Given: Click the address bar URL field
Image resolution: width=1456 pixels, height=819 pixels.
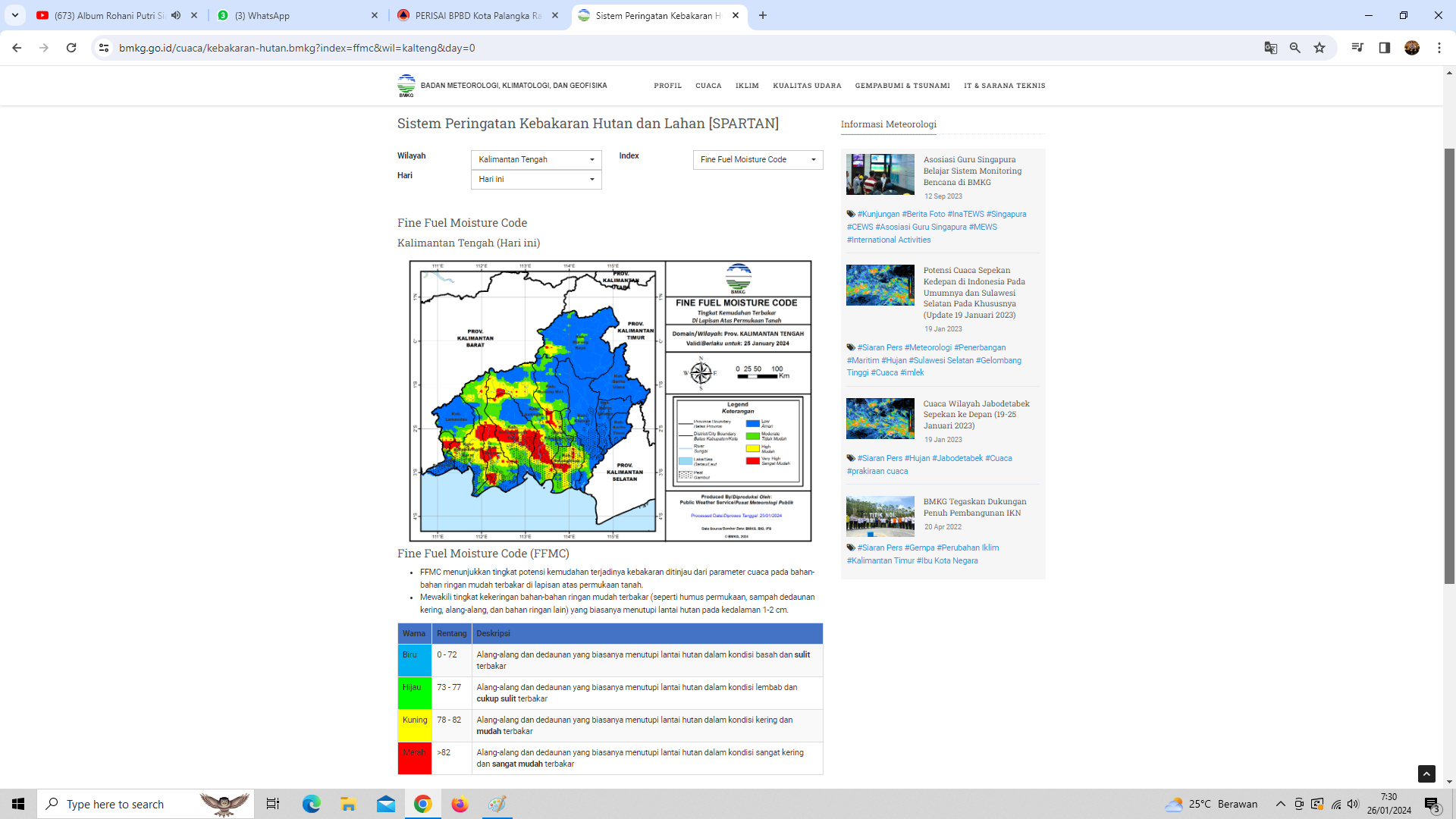Looking at the screenshot, I should [682, 48].
